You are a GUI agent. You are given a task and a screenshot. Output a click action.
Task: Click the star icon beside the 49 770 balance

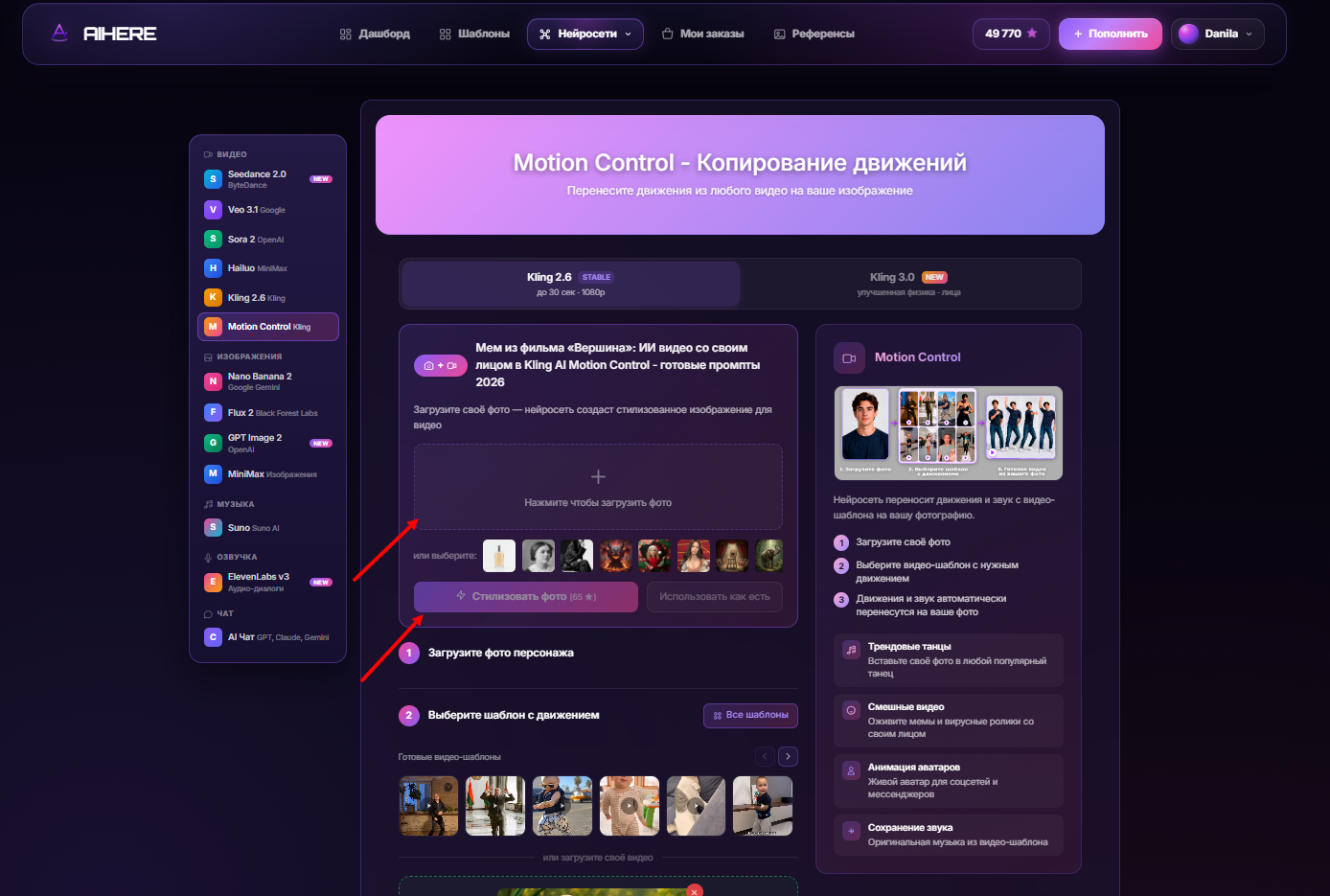pyautogui.click(x=1032, y=34)
